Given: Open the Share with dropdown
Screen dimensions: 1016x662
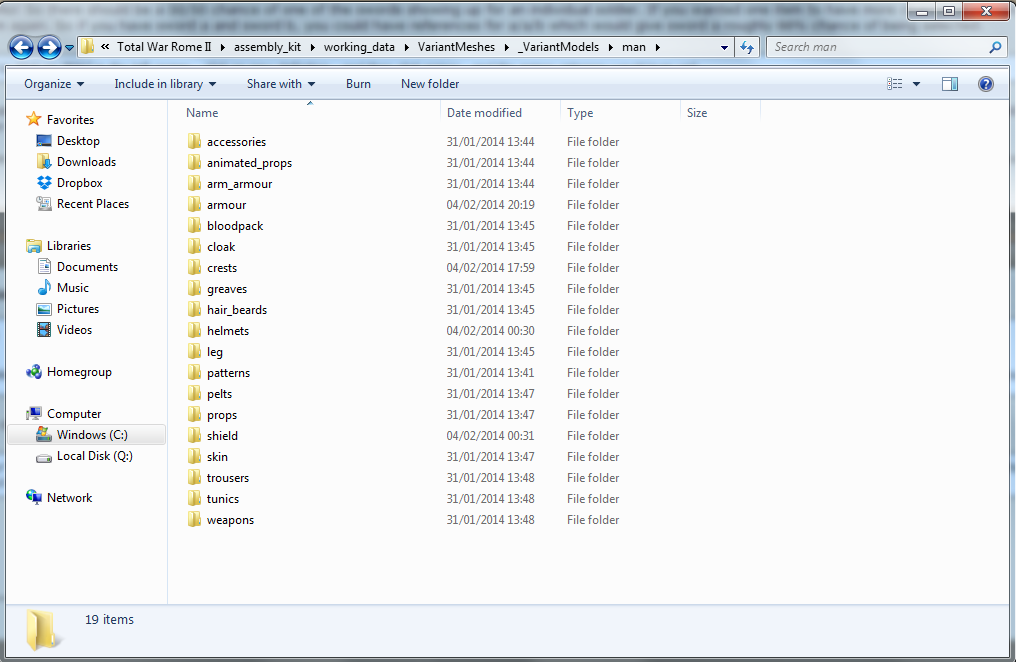Looking at the screenshot, I should pos(281,84).
